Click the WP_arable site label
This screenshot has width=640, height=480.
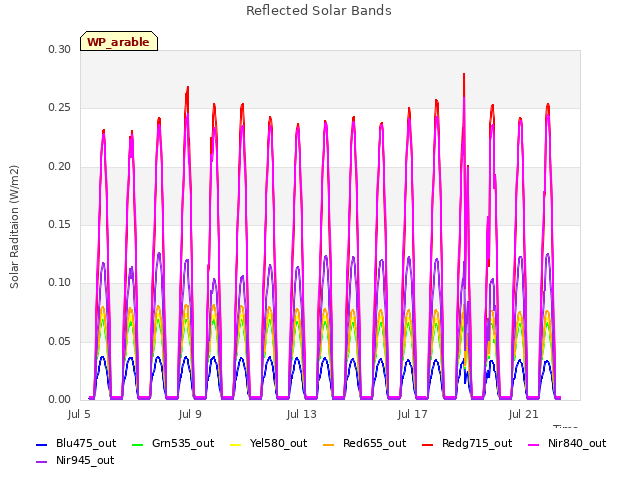click(x=119, y=42)
